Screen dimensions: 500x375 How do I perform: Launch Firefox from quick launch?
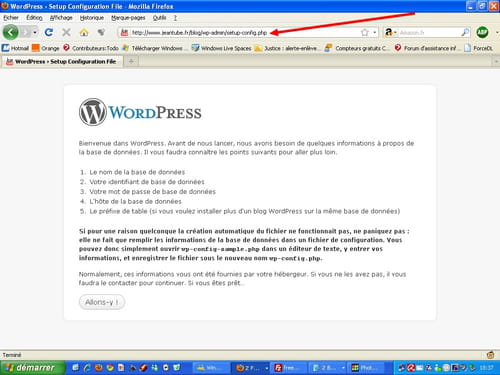pos(98,368)
